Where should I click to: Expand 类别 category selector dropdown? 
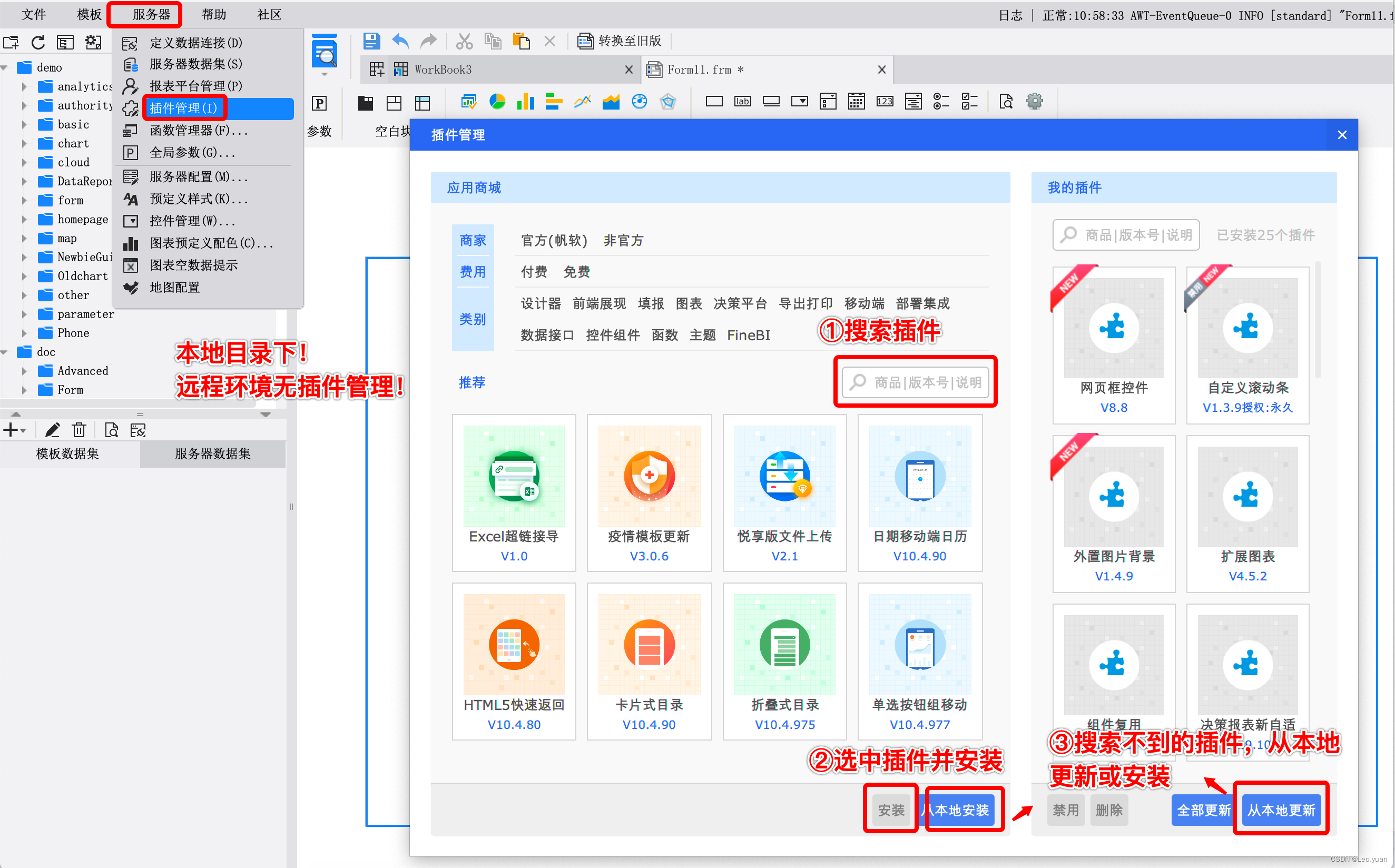[473, 319]
